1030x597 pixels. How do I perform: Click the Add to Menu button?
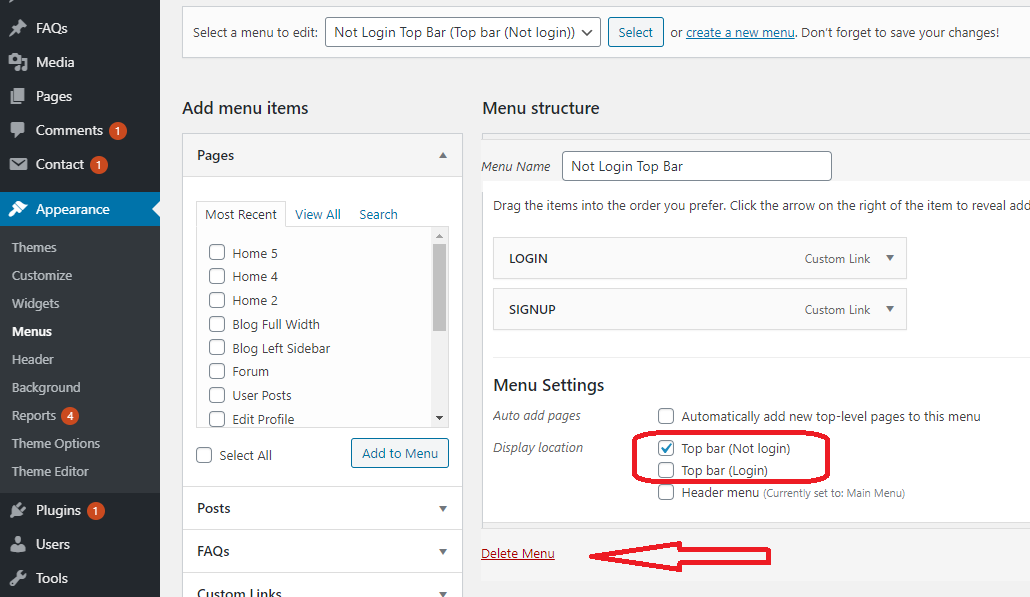400,453
